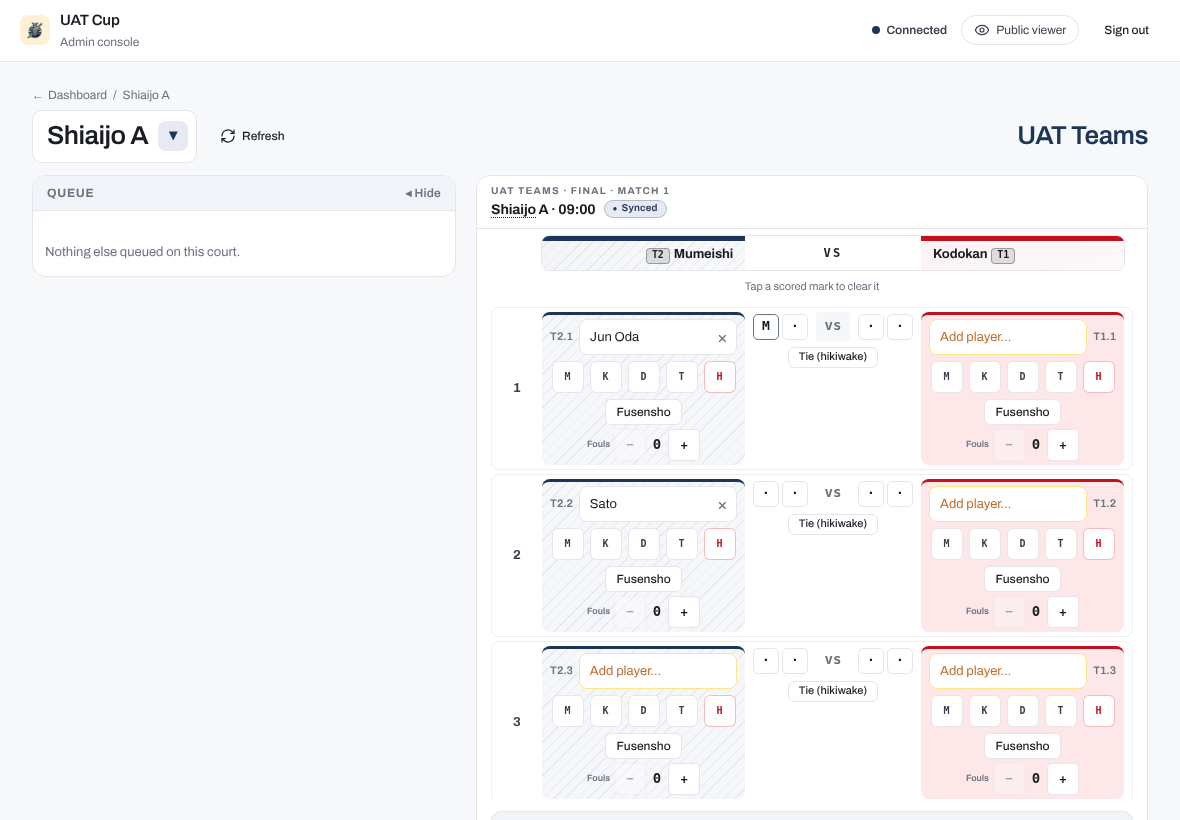The image size is (1180, 820).
Task: Mark Fusensho for T1.1
Action: click(x=1022, y=412)
